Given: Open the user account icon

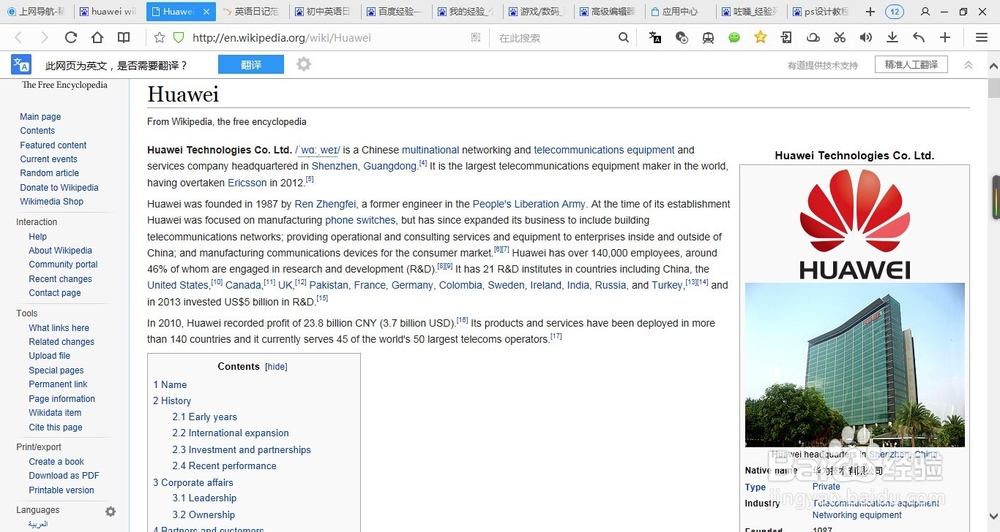Looking at the screenshot, I should coord(925,11).
